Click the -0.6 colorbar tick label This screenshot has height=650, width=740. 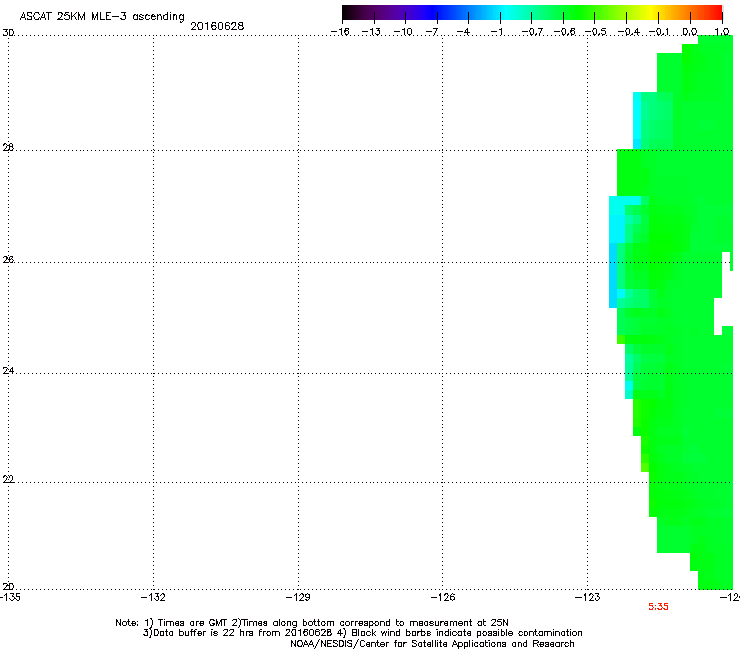pos(564,32)
